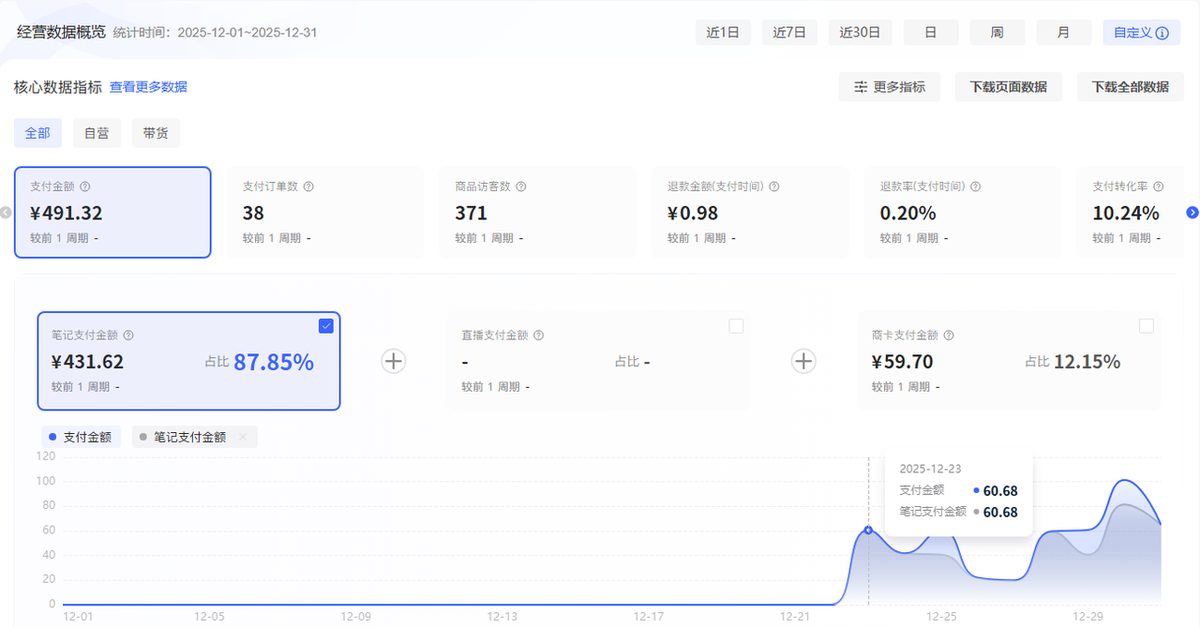Select the 近30日 time range

[860, 32]
